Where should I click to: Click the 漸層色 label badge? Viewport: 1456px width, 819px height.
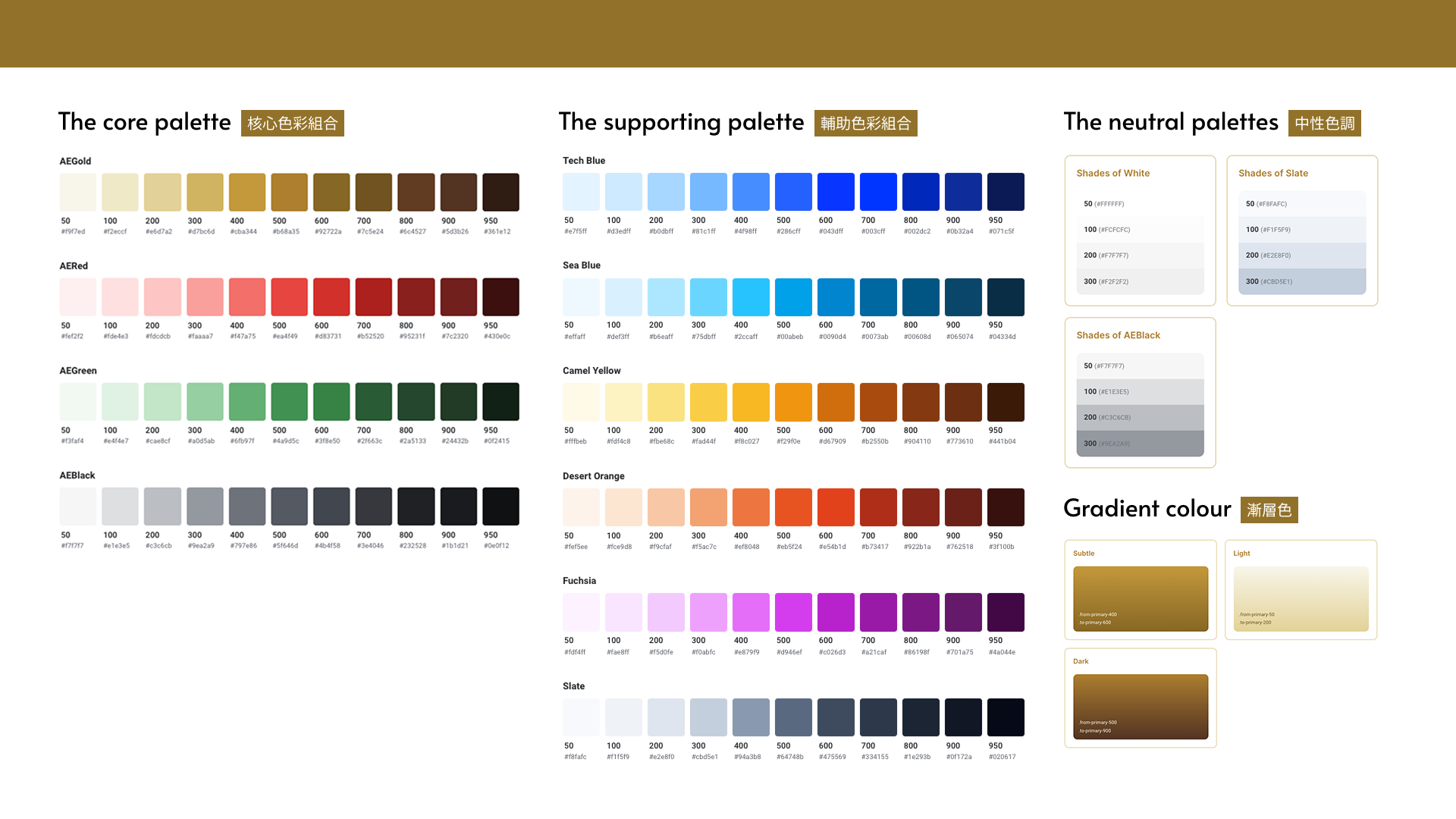click(x=1269, y=510)
